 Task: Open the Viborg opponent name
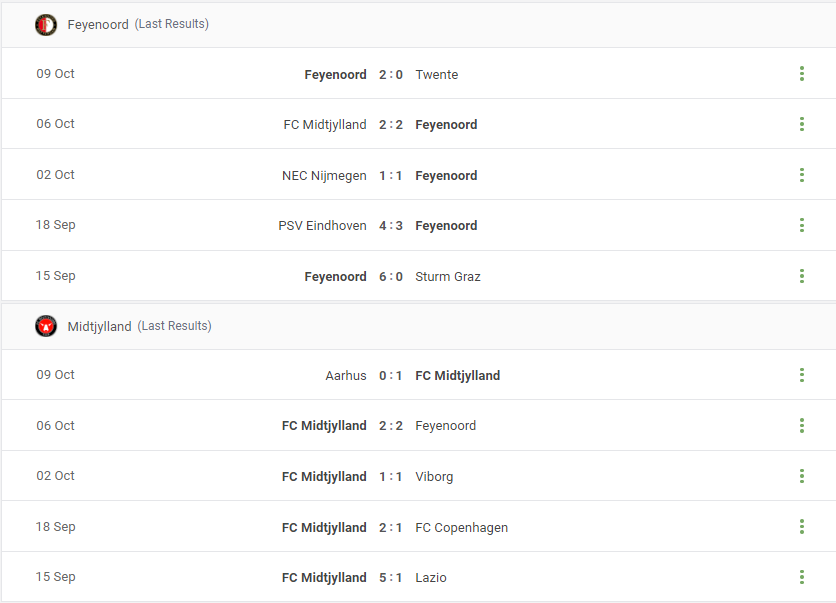point(434,477)
